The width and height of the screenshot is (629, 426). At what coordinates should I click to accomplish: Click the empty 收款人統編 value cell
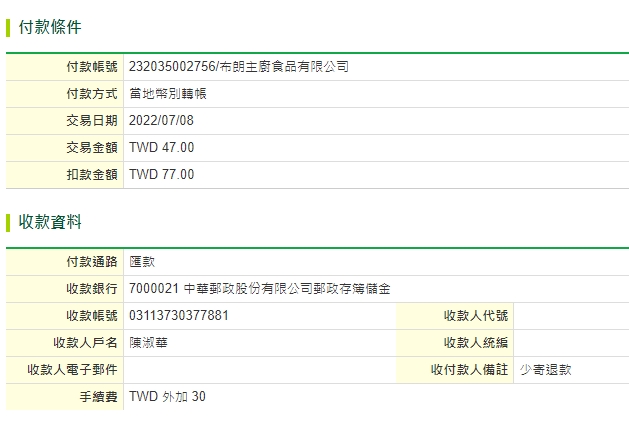tap(571, 343)
